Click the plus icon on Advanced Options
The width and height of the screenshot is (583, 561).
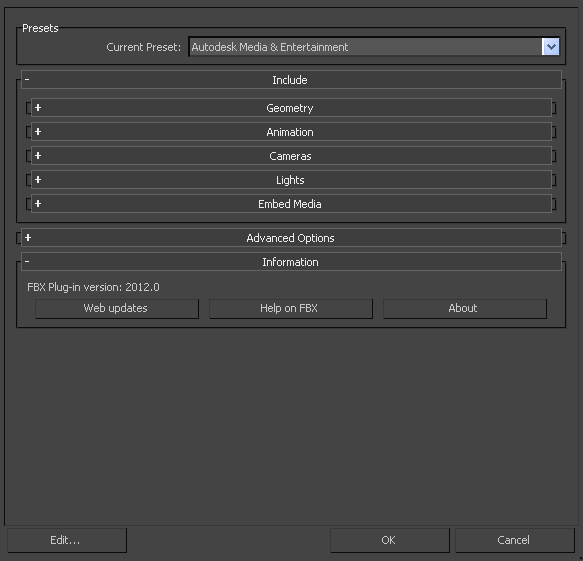click(x=28, y=238)
